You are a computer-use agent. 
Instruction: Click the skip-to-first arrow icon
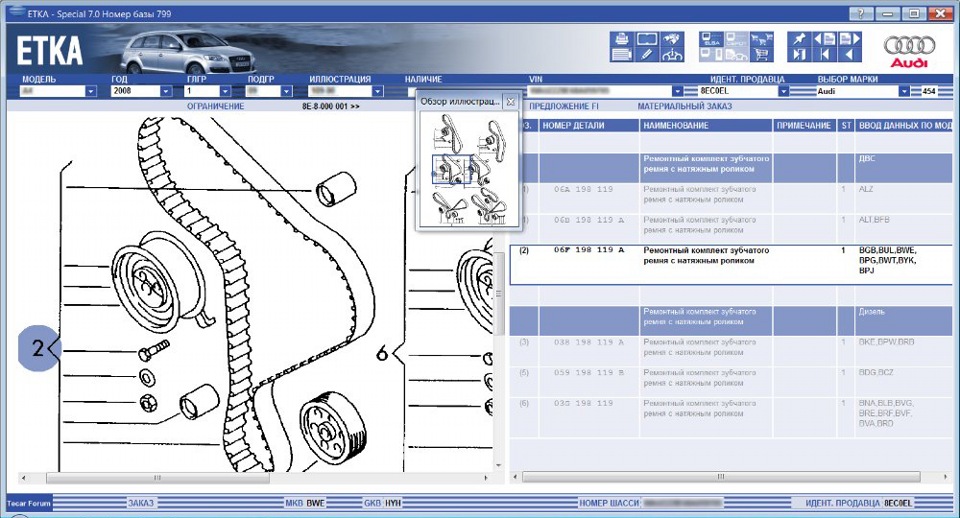click(824, 54)
